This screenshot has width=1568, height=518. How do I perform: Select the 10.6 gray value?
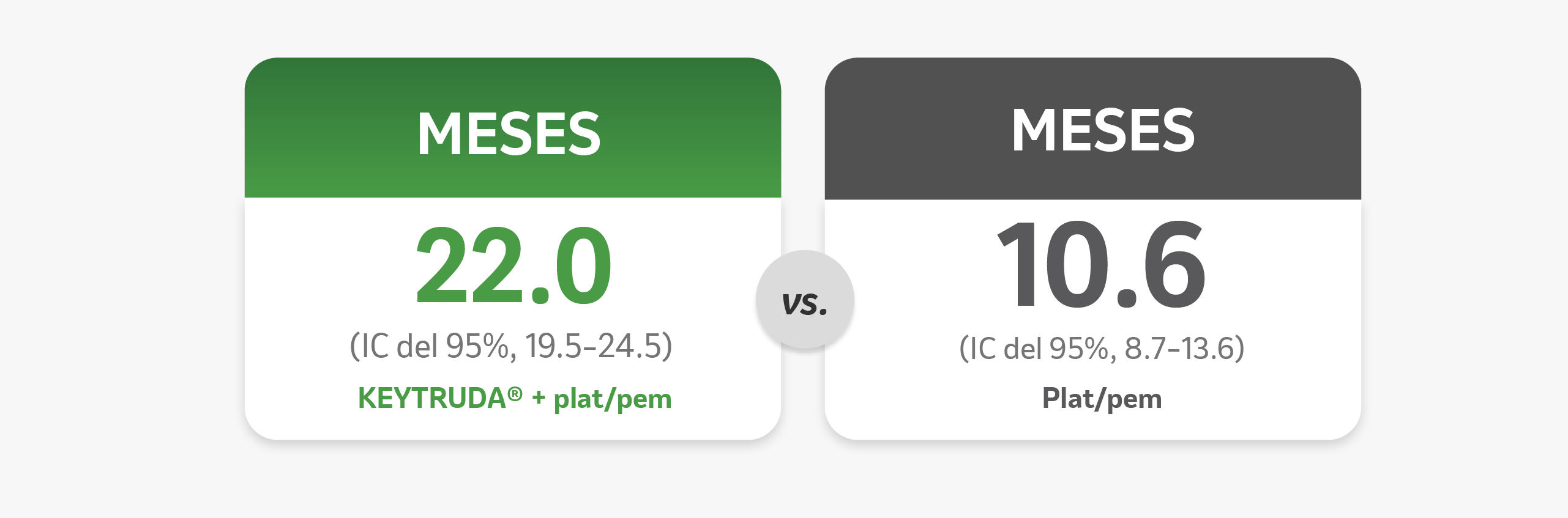(x=1102, y=264)
